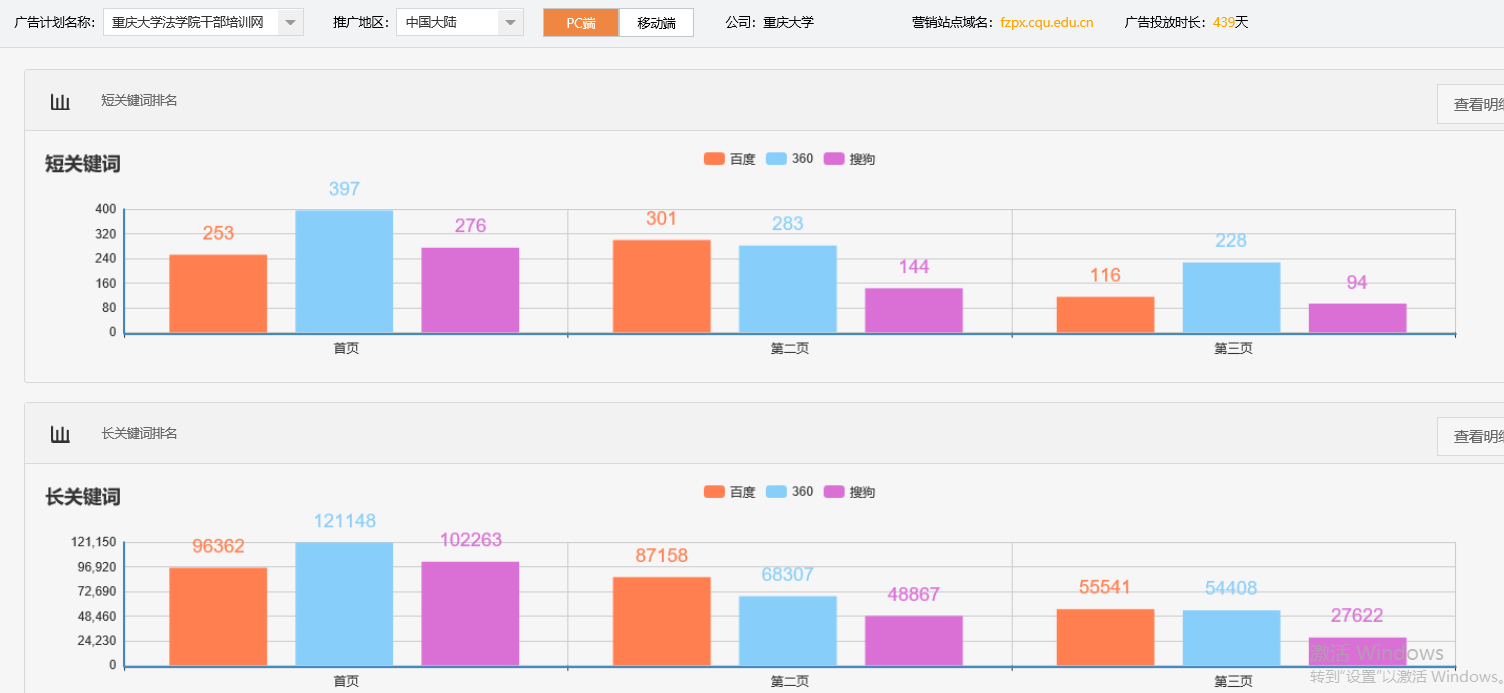Click the 搜狗 第二页 bar showing 144
This screenshot has height=693, width=1504.
(913, 310)
